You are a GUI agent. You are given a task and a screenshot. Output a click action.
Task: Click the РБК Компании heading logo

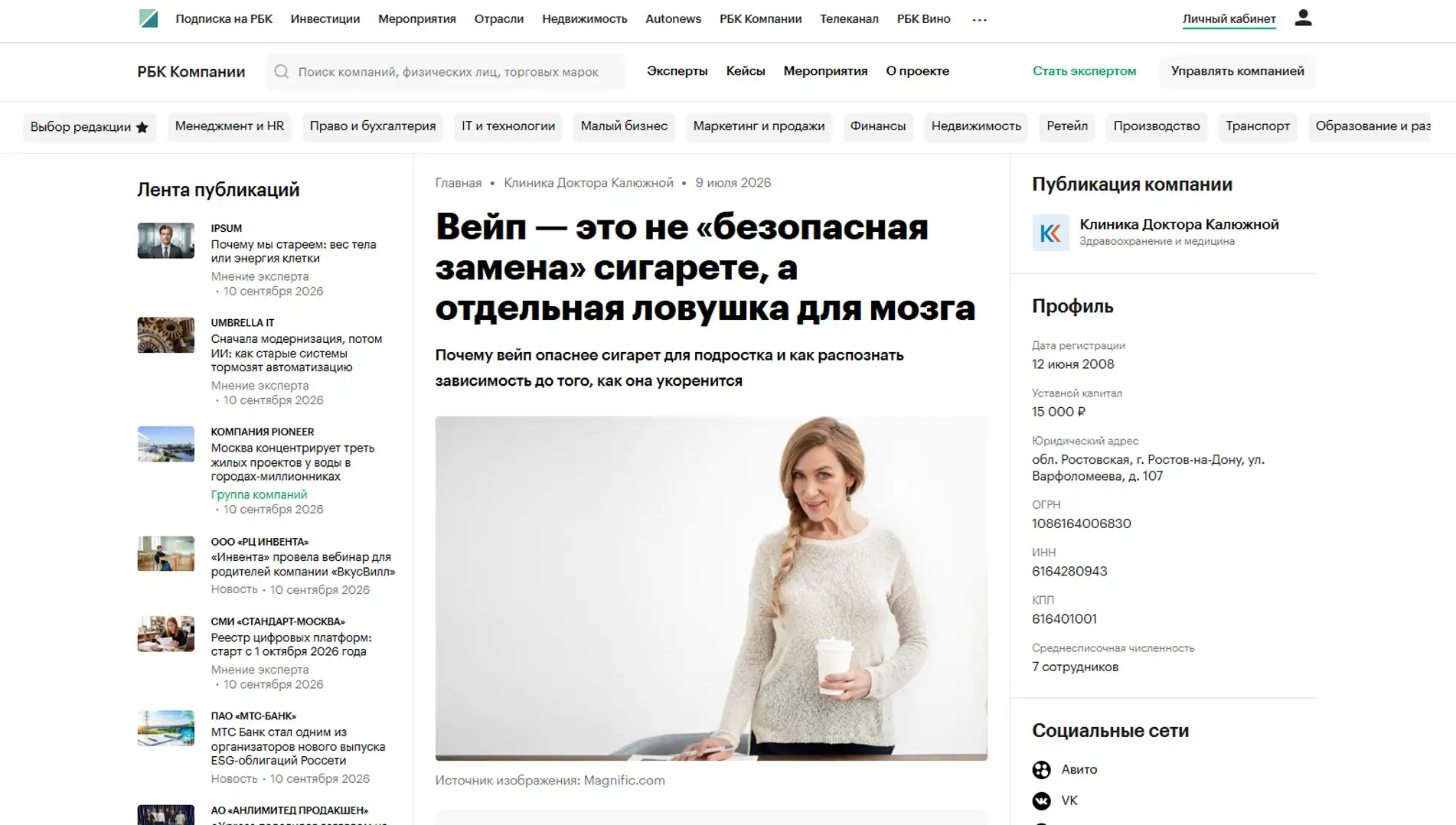pyautogui.click(x=191, y=71)
